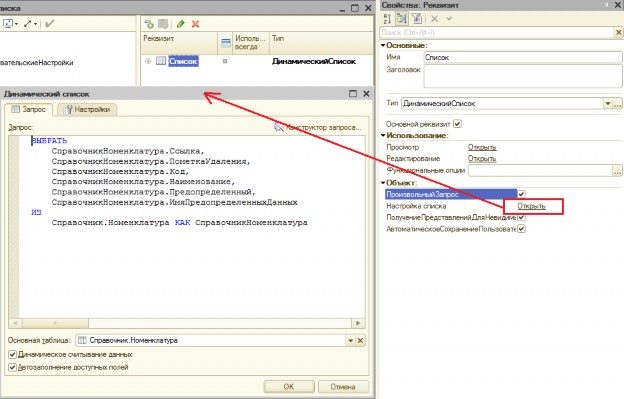624x399 pixels.
Task: Click the gray X cancel icon in properties toolbar
Action: coord(435,18)
